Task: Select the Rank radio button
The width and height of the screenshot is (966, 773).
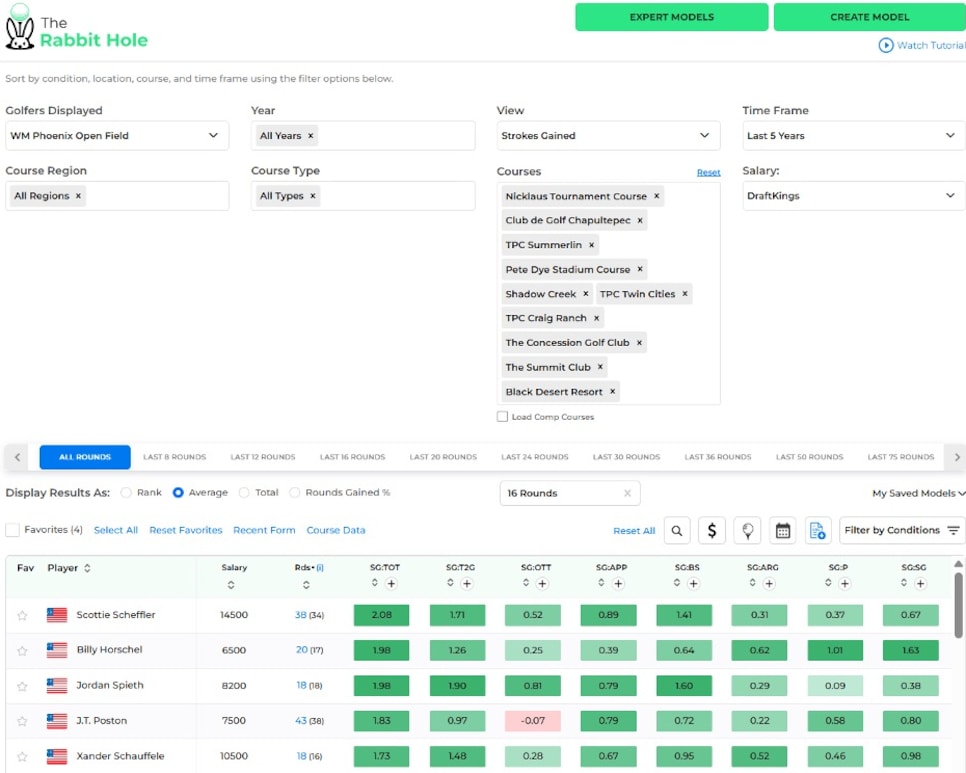Action: coord(126,493)
